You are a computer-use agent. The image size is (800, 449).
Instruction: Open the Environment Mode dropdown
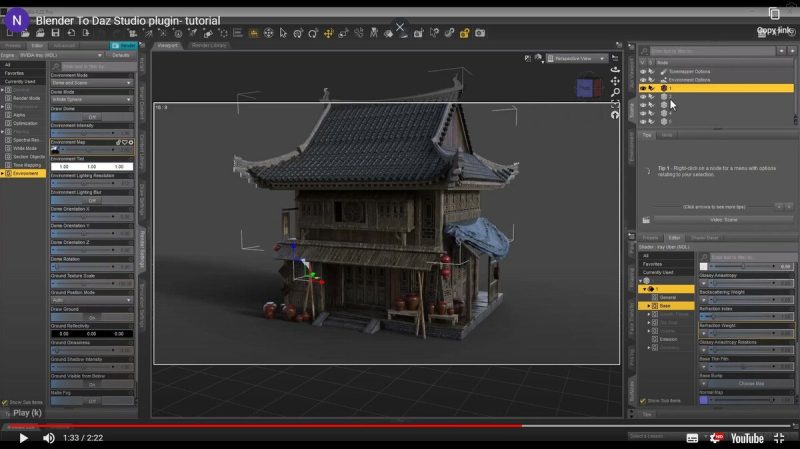coord(92,83)
